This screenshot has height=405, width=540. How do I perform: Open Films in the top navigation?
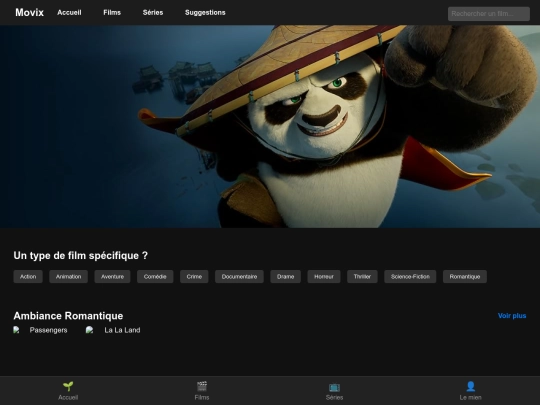tap(112, 12)
